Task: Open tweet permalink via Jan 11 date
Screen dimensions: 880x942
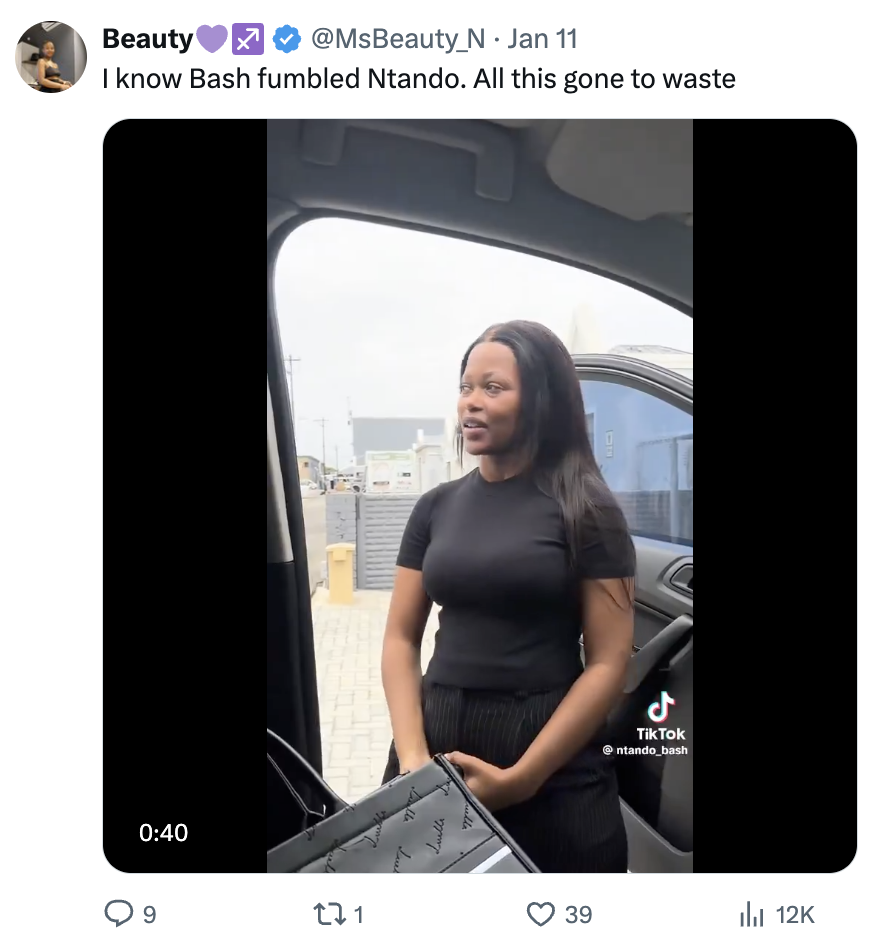Action: (x=542, y=39)
